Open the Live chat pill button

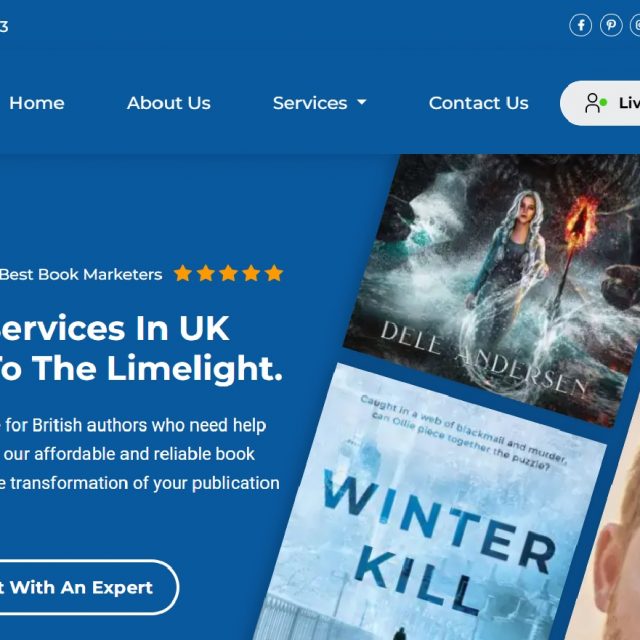pos(600,103)
